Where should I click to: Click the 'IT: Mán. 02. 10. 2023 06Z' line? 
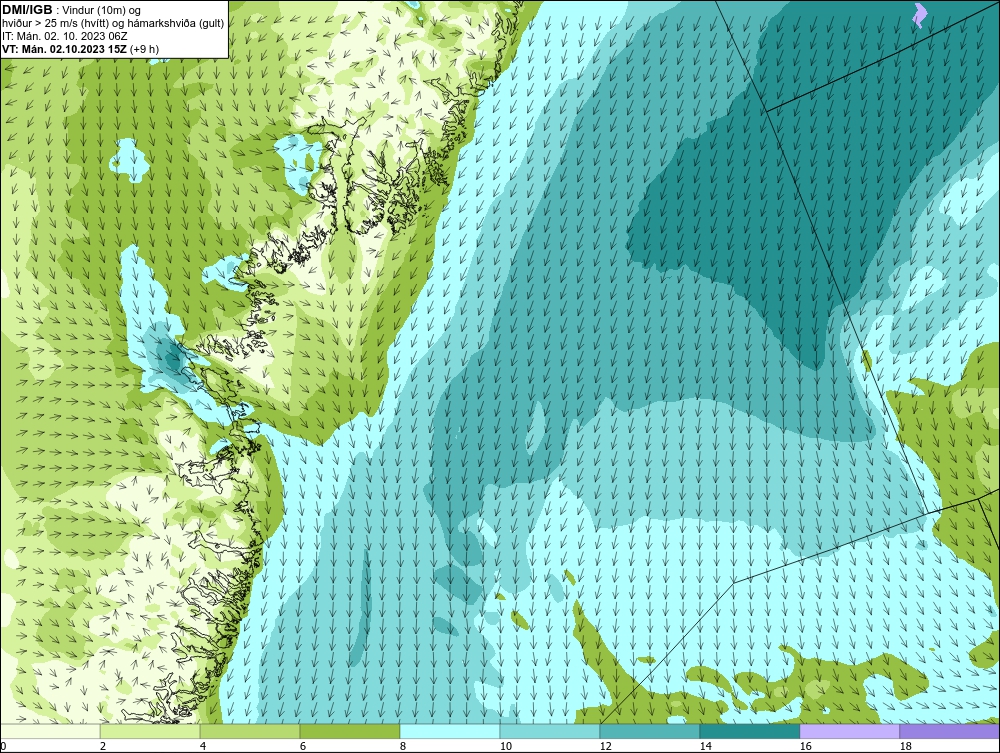64,36
